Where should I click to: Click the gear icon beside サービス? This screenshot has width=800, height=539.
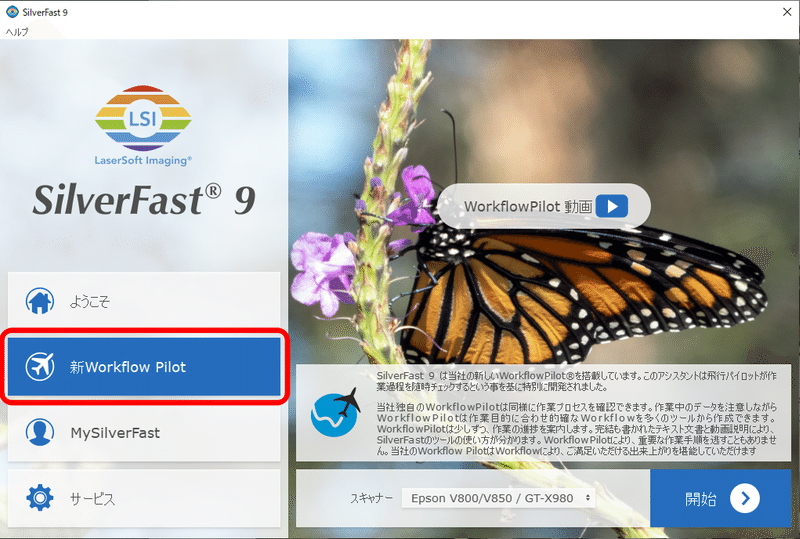pyautogui.click(x=40, y=498)
